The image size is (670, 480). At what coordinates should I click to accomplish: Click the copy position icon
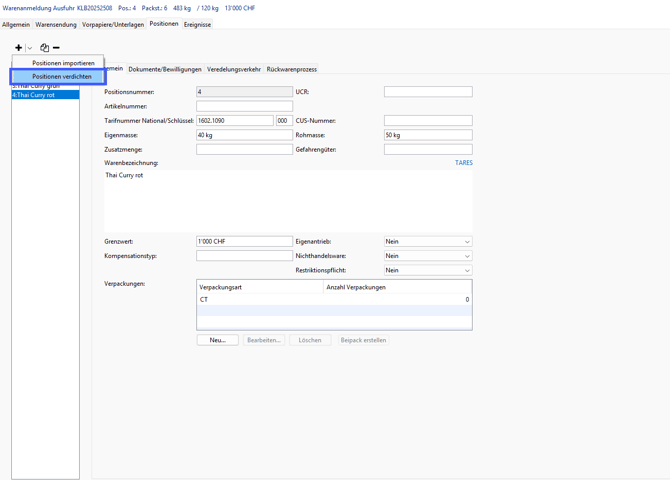pyautogui.click(x=44, y=48)
